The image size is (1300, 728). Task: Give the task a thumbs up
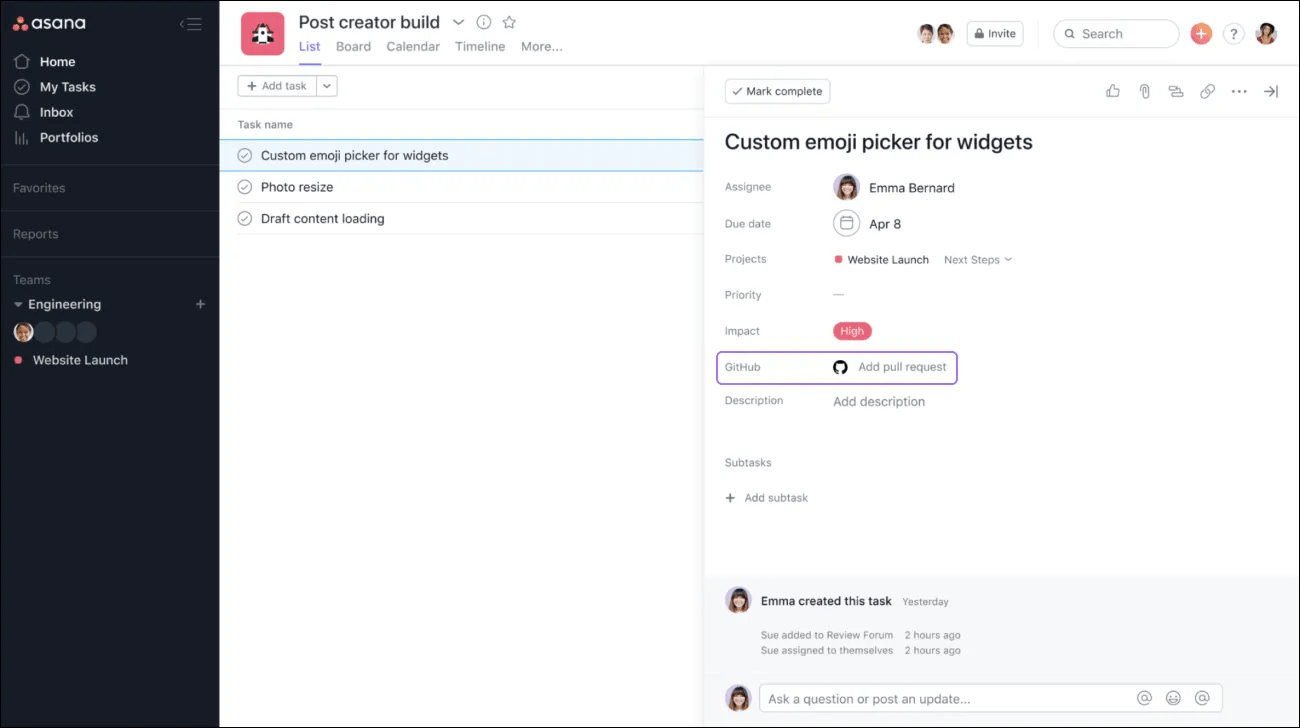[1113, 91]
